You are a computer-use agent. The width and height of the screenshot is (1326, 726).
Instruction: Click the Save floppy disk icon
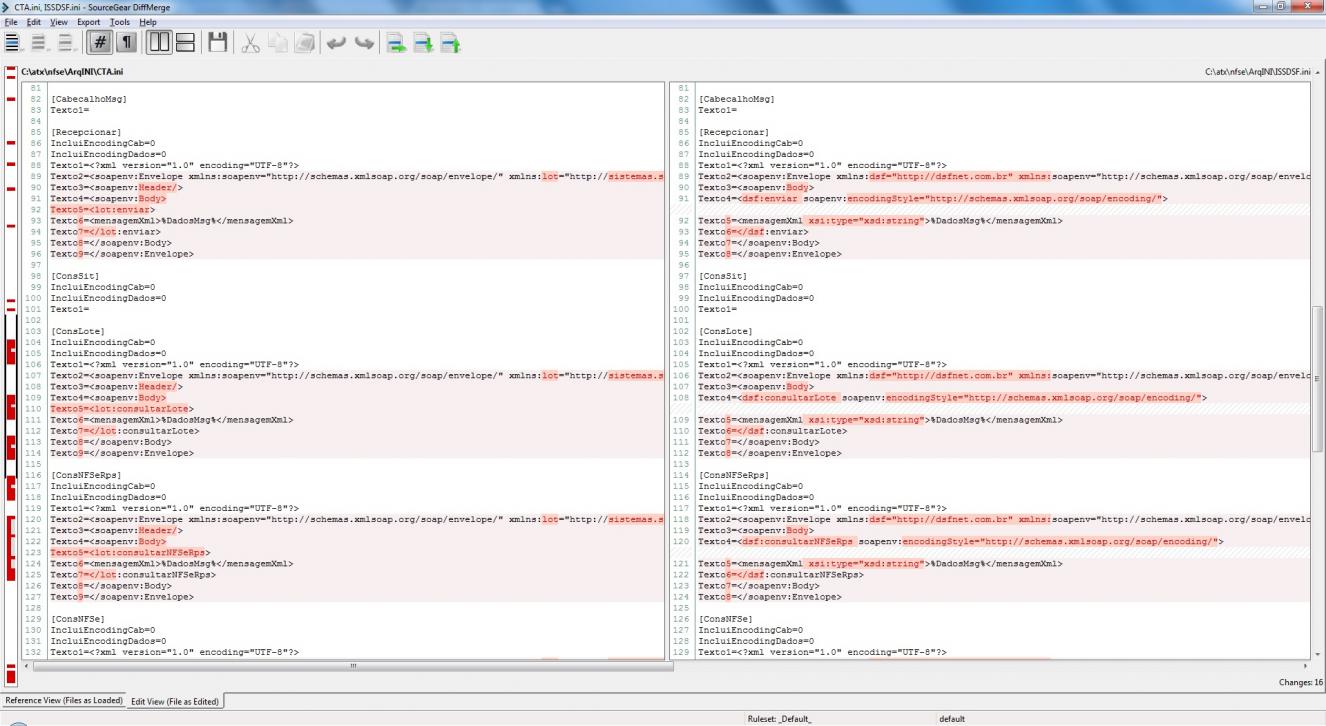coord(220,42)
